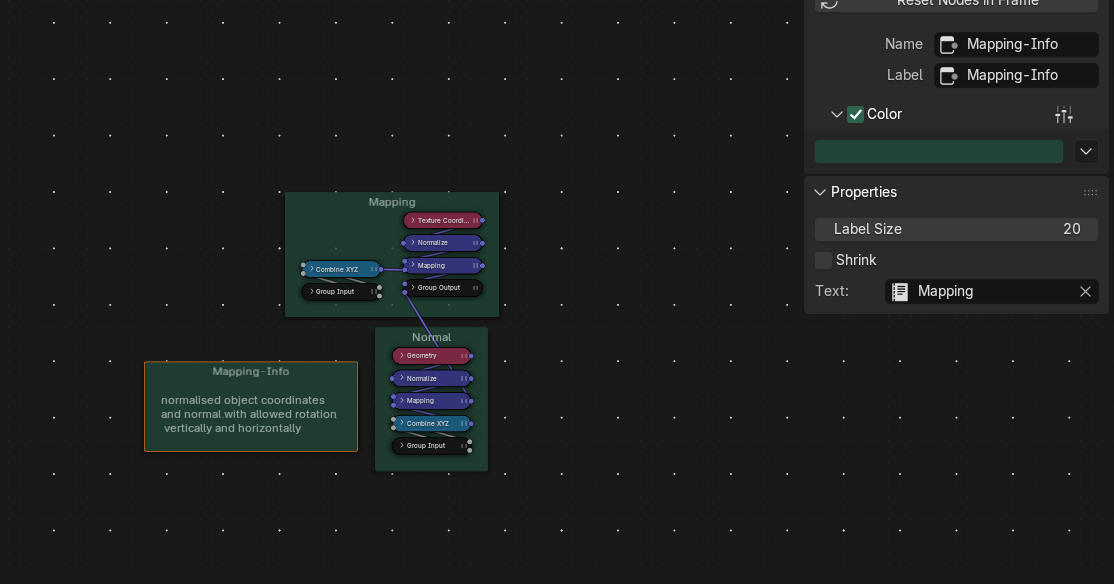This screenshot has height=584, width=1114.
Task: Select the Group Output node label
Action: (439, 288)
